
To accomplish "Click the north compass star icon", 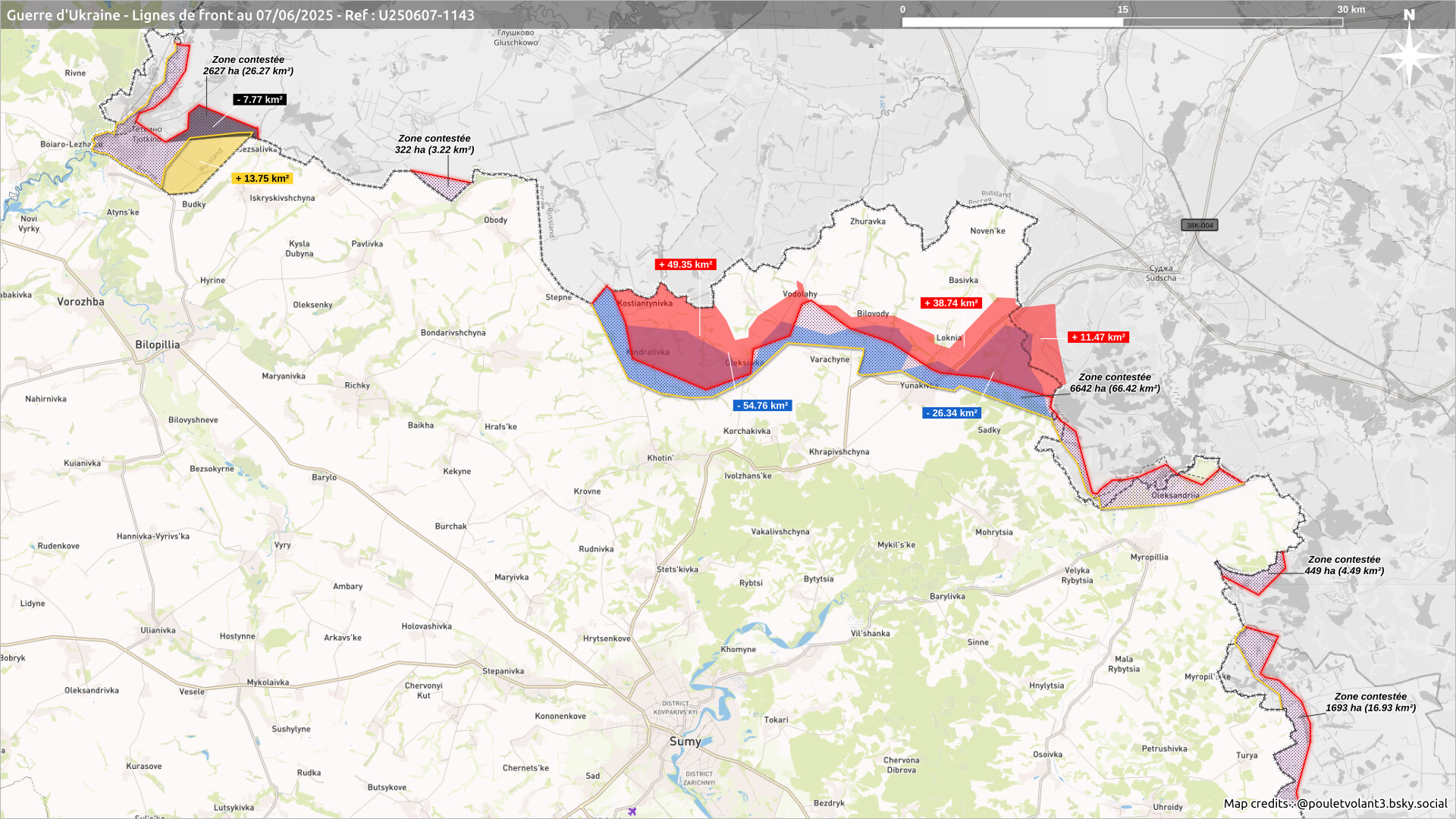I will [1409, 55].
